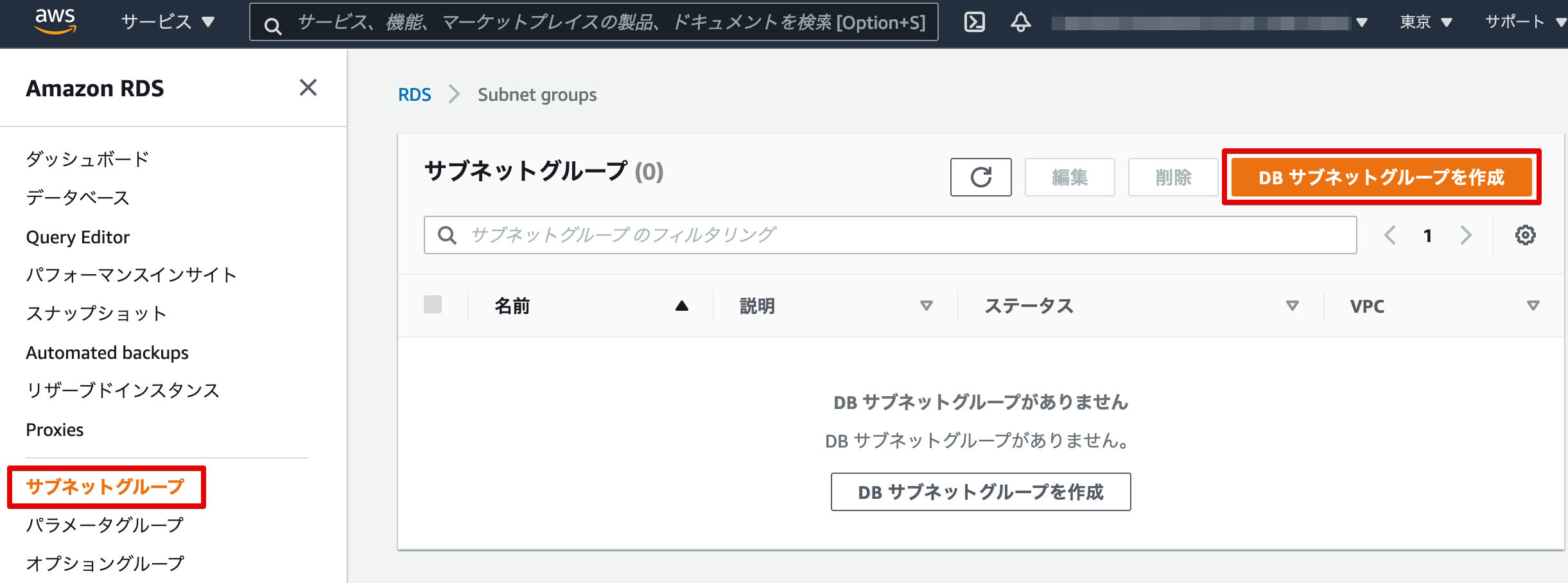The image size is (1568, 583).
Task: Sort by 名前 column ascending arrow
Action: point(682,306)
